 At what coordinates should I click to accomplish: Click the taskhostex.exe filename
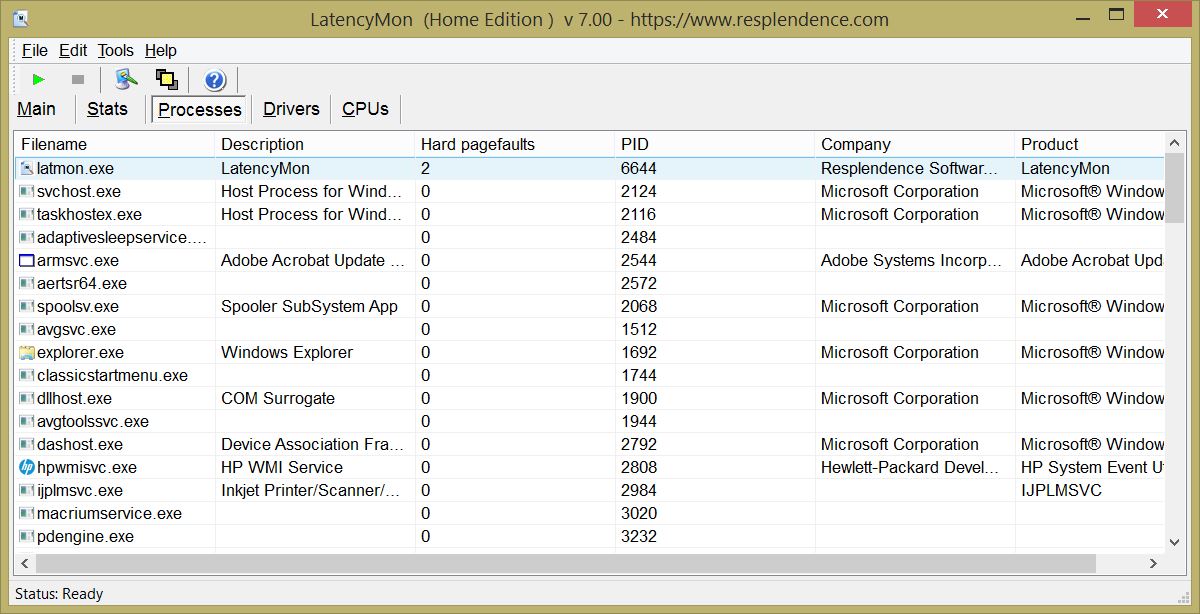click(90, 215)
